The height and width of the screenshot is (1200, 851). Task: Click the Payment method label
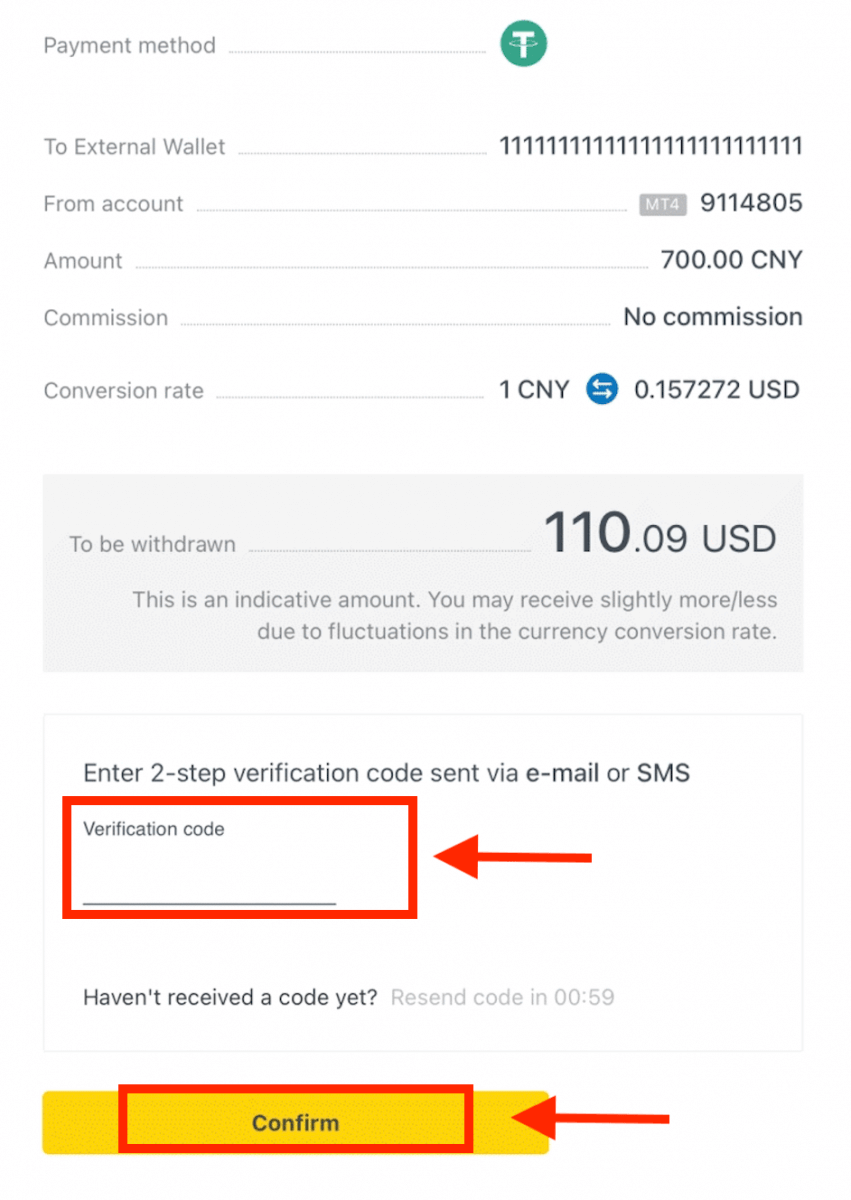click(x=129, y=45)
